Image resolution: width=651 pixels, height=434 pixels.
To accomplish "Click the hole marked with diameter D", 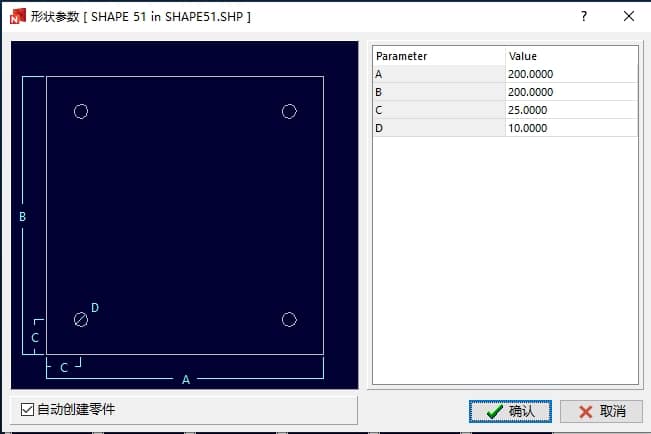I will click(x=81, y=319).
